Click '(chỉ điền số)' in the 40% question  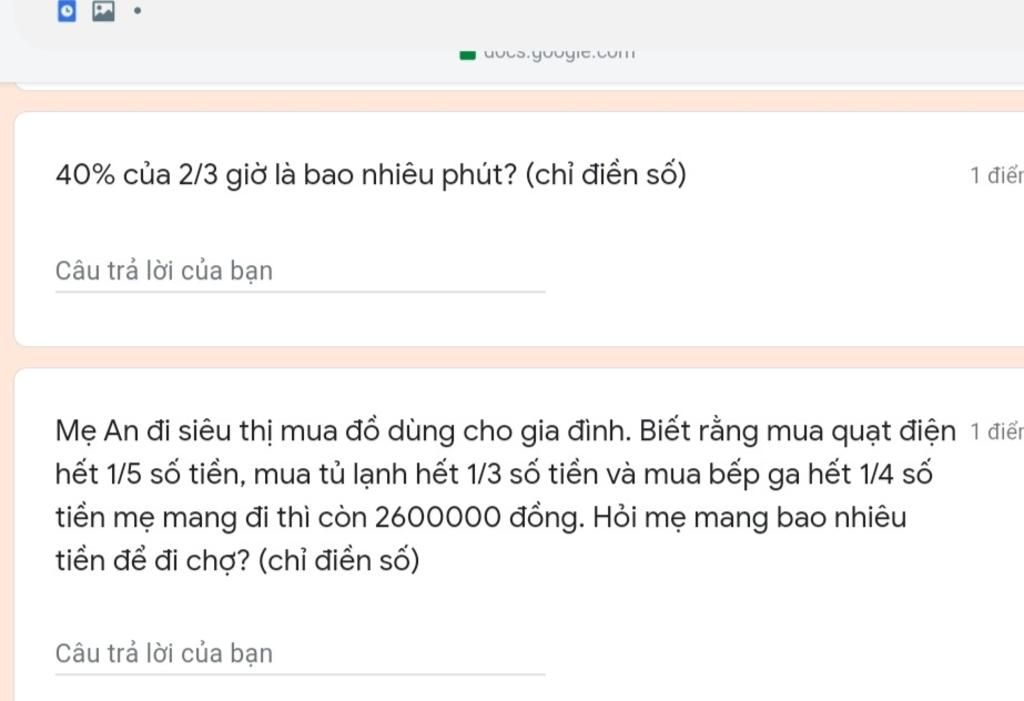pos(605,175)
